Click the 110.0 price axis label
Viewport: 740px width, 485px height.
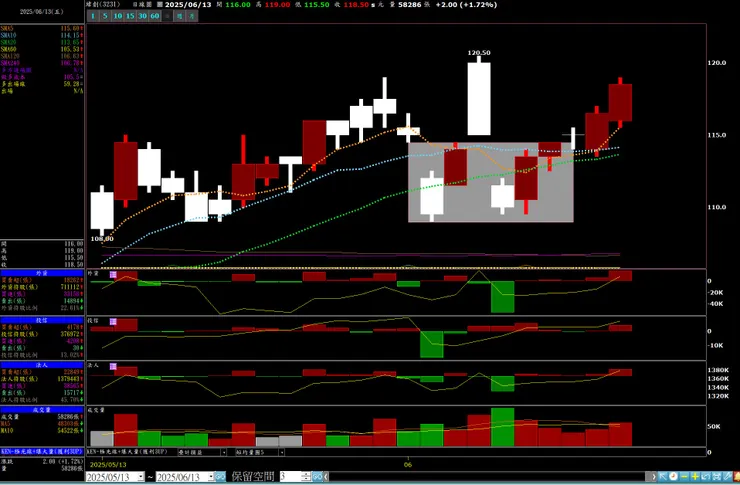click(716, 207)
